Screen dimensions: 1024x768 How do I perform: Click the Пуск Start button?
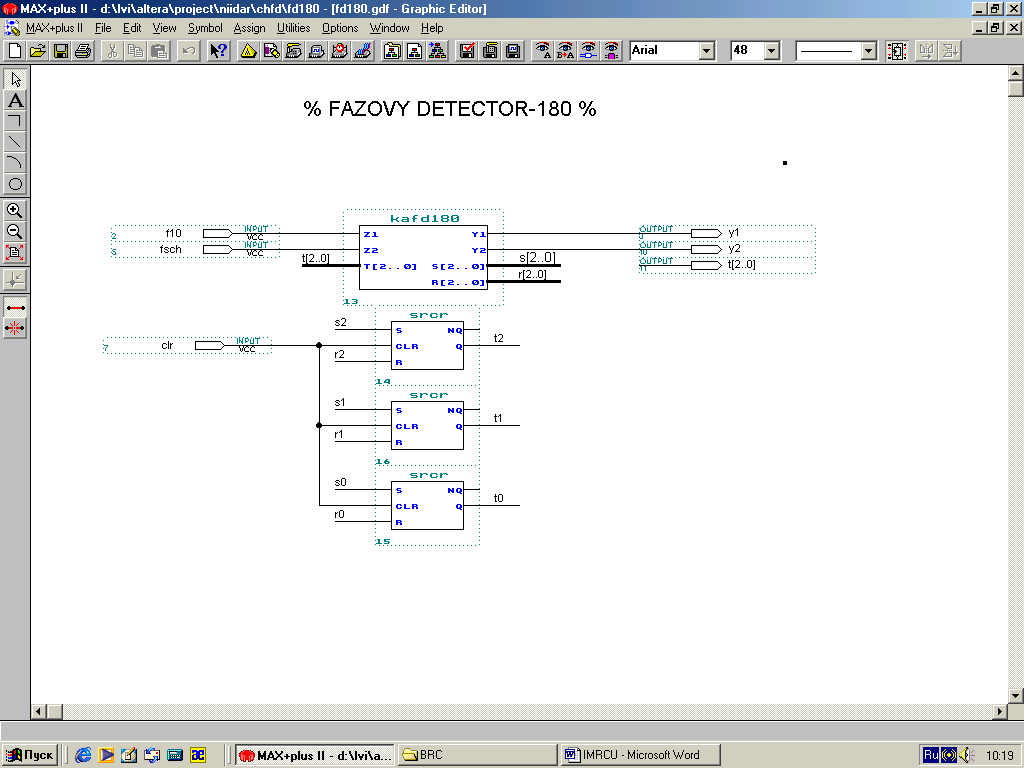[x=30, y=755]
